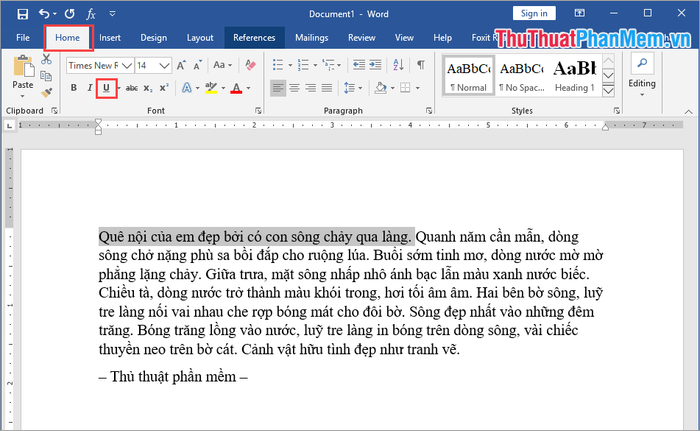Decrease font size
The image size is (700, 431).
click(x=198, y=66)
